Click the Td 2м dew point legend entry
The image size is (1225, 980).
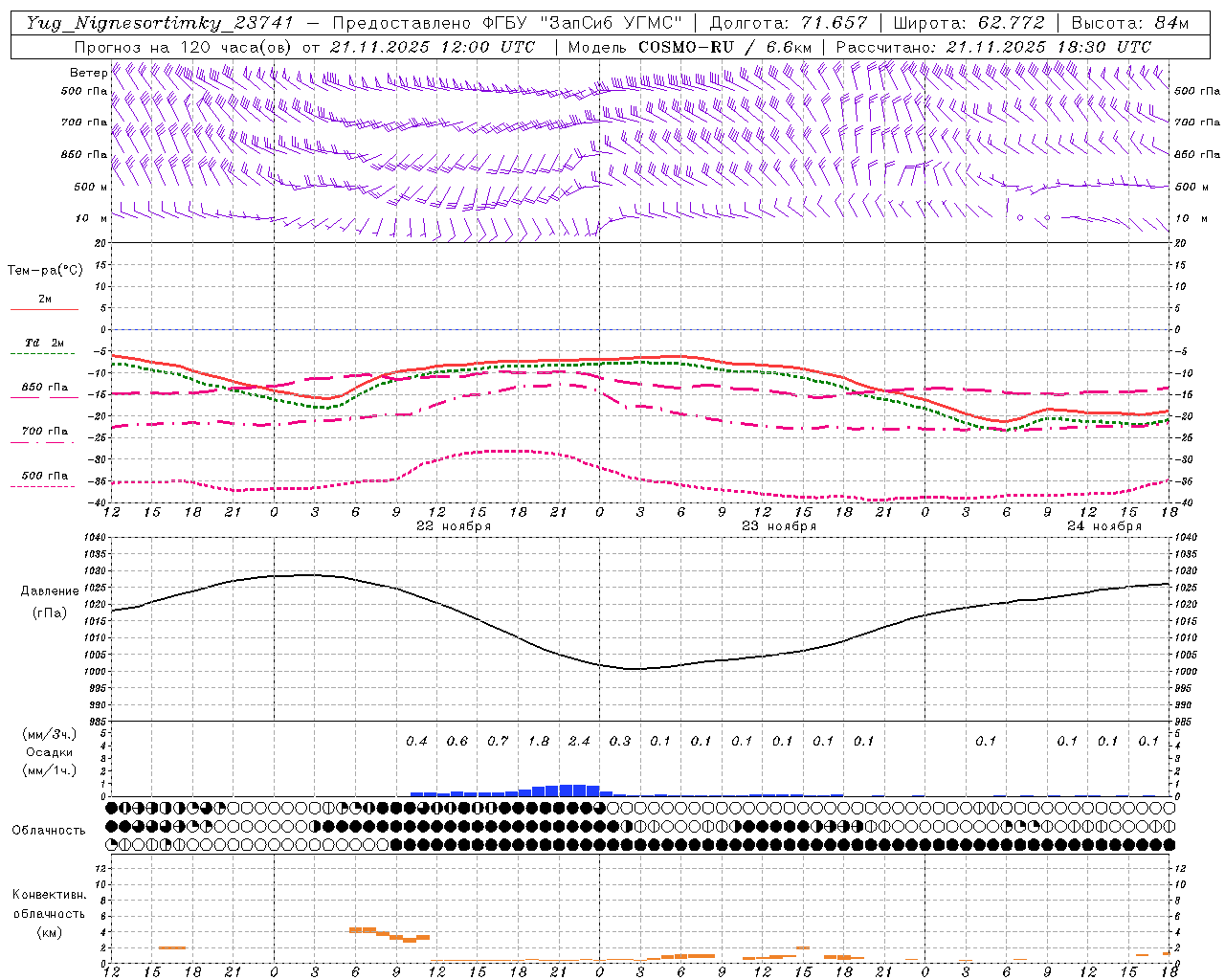tap(45, 343)
